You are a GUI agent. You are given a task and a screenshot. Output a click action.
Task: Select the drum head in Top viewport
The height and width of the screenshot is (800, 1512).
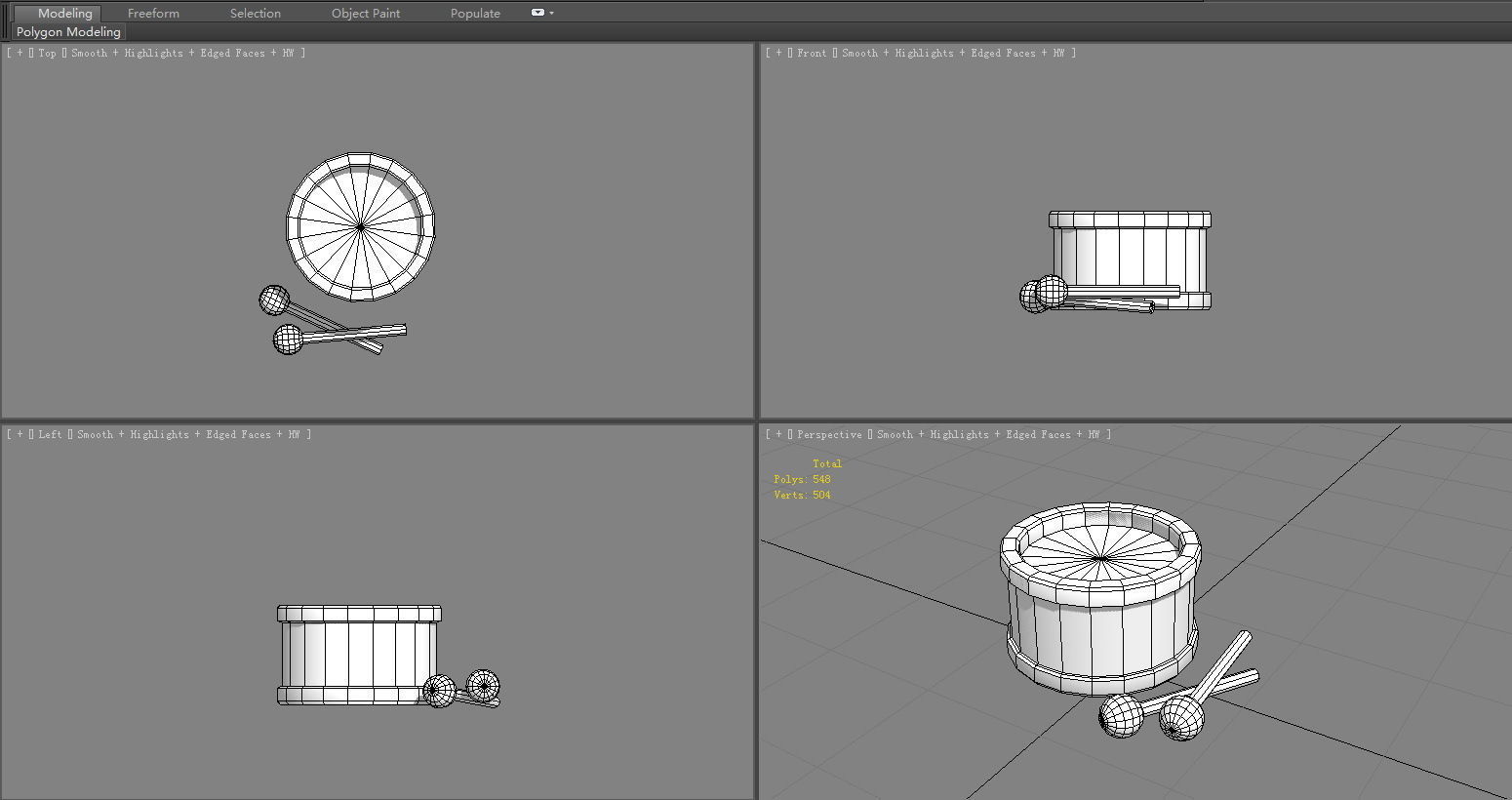click(x=360, y=226)
